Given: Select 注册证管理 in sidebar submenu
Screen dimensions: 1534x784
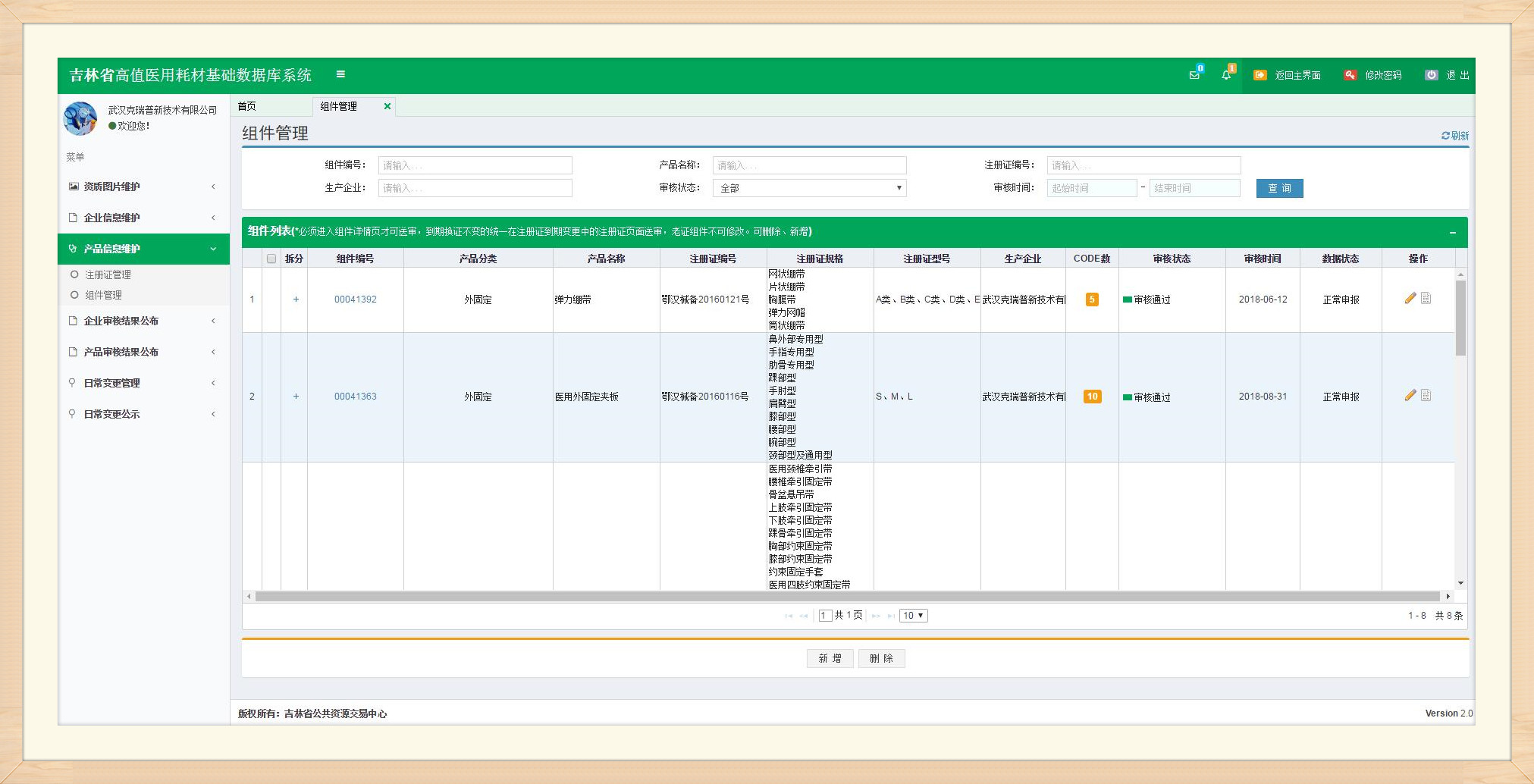Looking at the screenshot, I should [x=108, y=274].
